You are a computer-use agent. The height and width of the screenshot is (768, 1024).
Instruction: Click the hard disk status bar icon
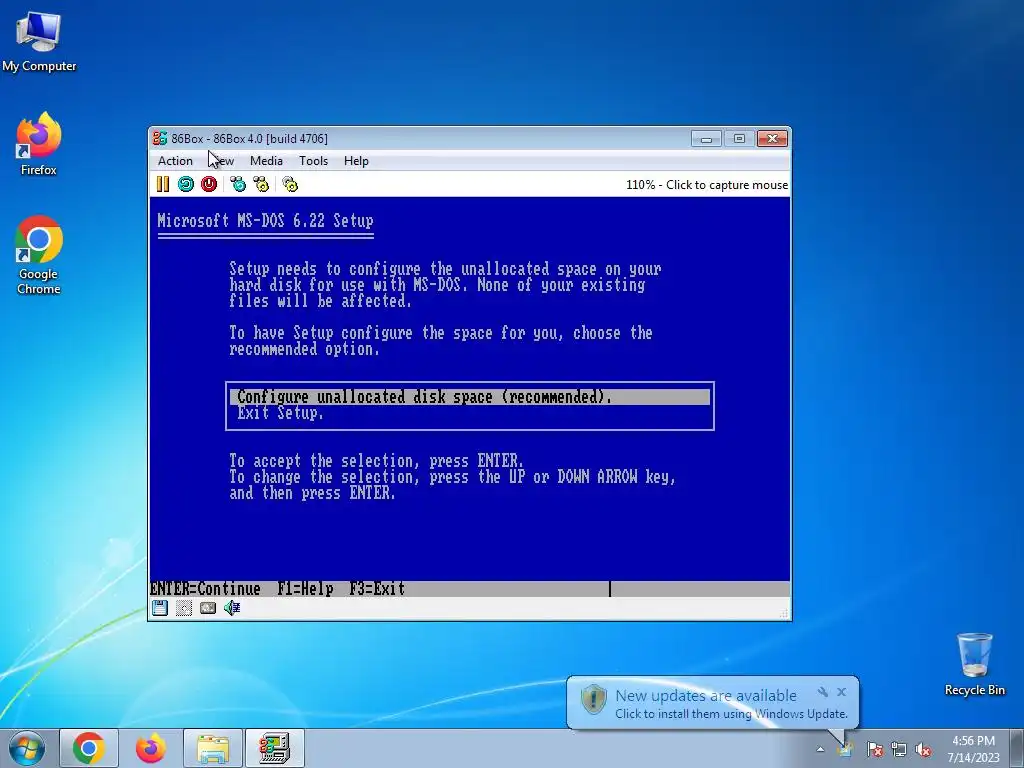(208, 609)
